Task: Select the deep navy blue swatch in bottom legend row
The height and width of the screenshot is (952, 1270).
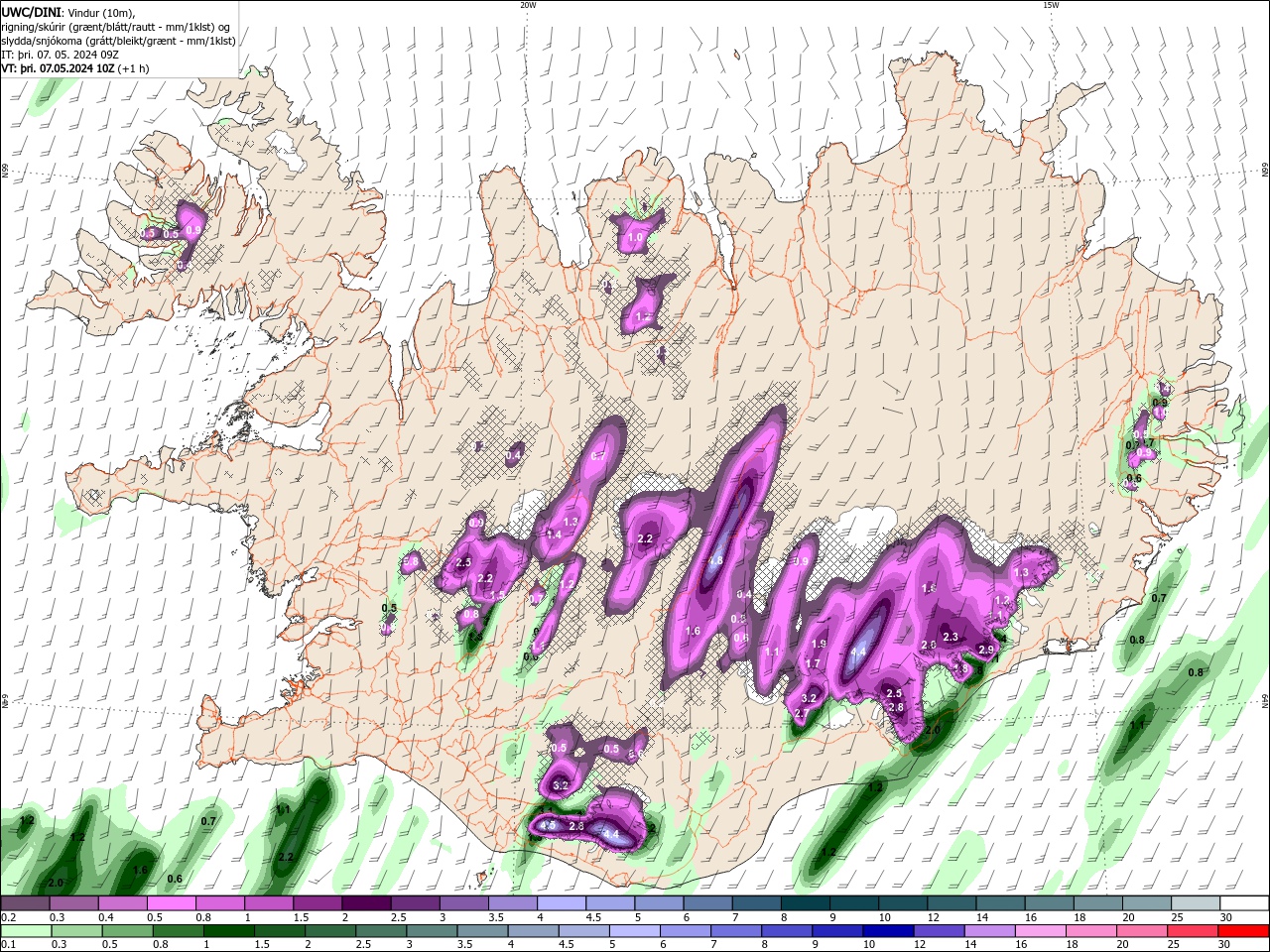Action: 888,930
